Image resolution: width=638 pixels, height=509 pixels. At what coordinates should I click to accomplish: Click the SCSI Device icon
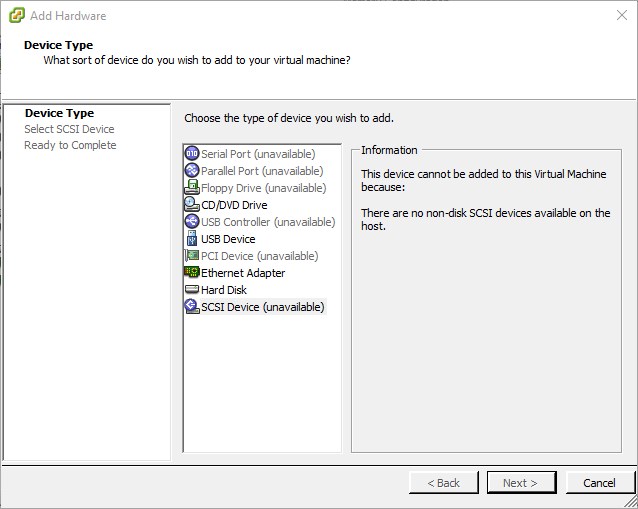[192, 307]
